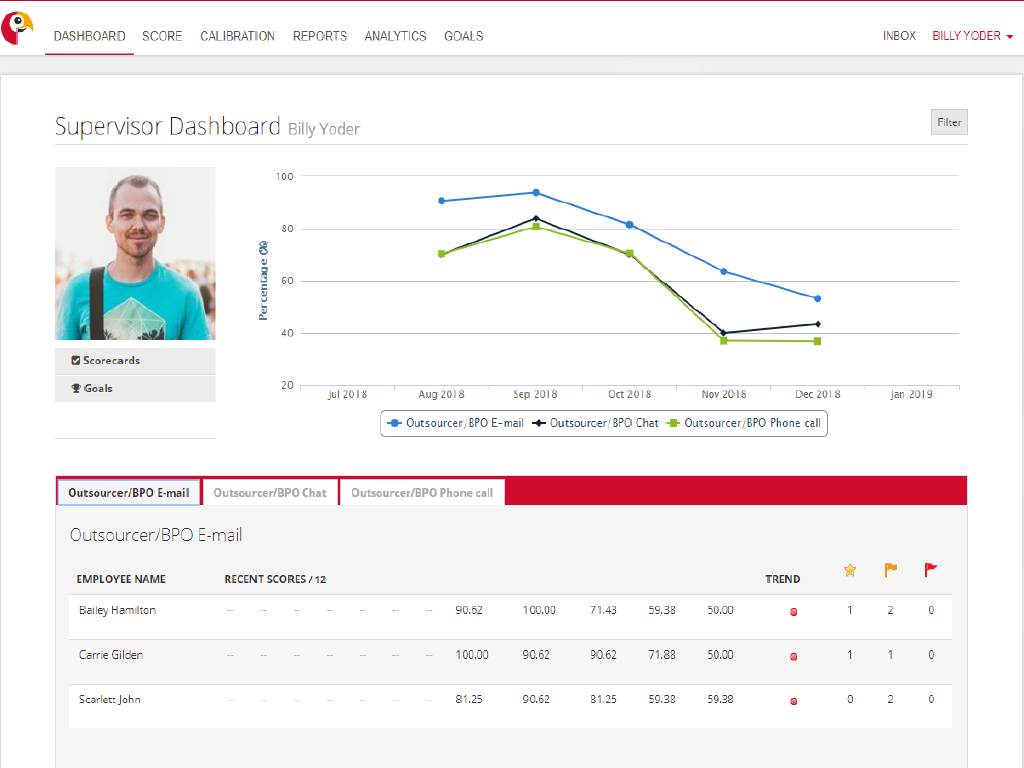The width and height of the screenshot is (1024, 768).
Task: Switch to the Outsourcer/BPO Chat tab
Action: (270, 493)
